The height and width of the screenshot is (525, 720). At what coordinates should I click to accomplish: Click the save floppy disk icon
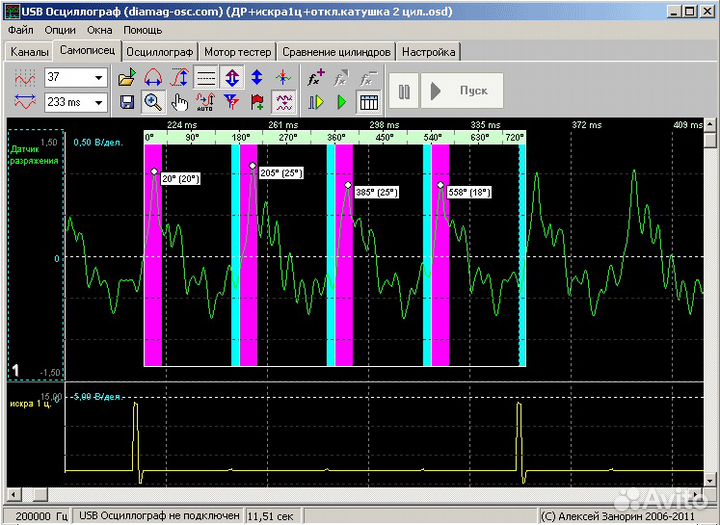(x=127, y=102)
